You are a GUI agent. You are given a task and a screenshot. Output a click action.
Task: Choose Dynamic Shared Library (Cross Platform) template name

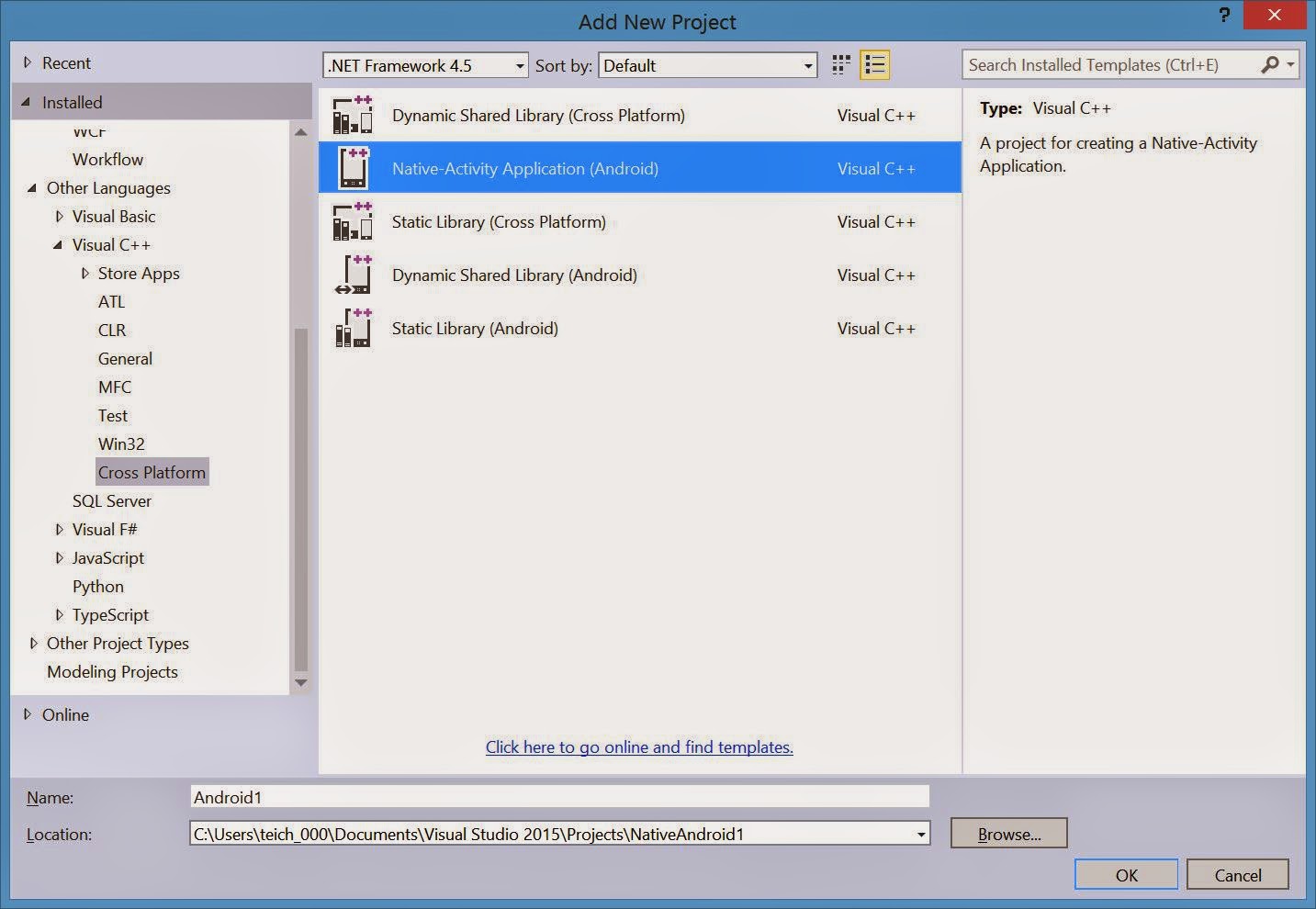[x=538, y=115]
